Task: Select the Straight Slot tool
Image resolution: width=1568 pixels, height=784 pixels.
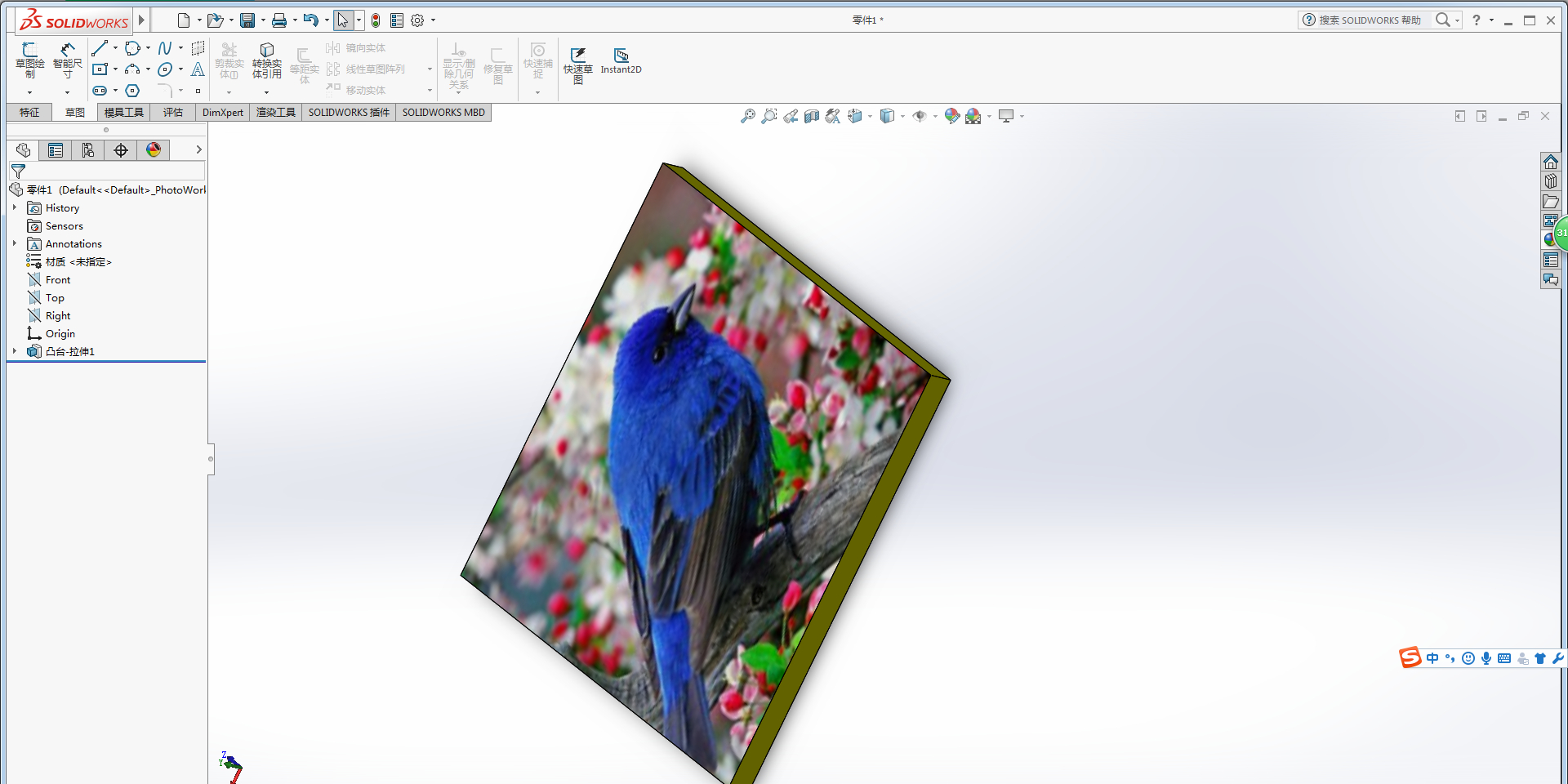Action: click(x=100, y=91)
